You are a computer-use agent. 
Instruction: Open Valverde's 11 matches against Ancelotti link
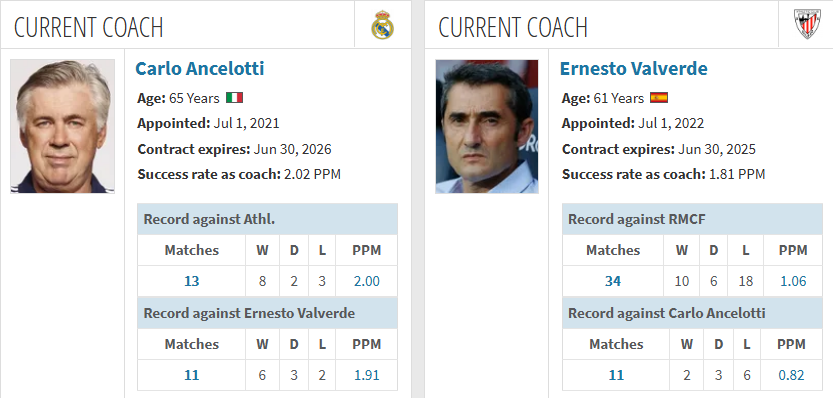pyautogui.click(x=616, y=375)
